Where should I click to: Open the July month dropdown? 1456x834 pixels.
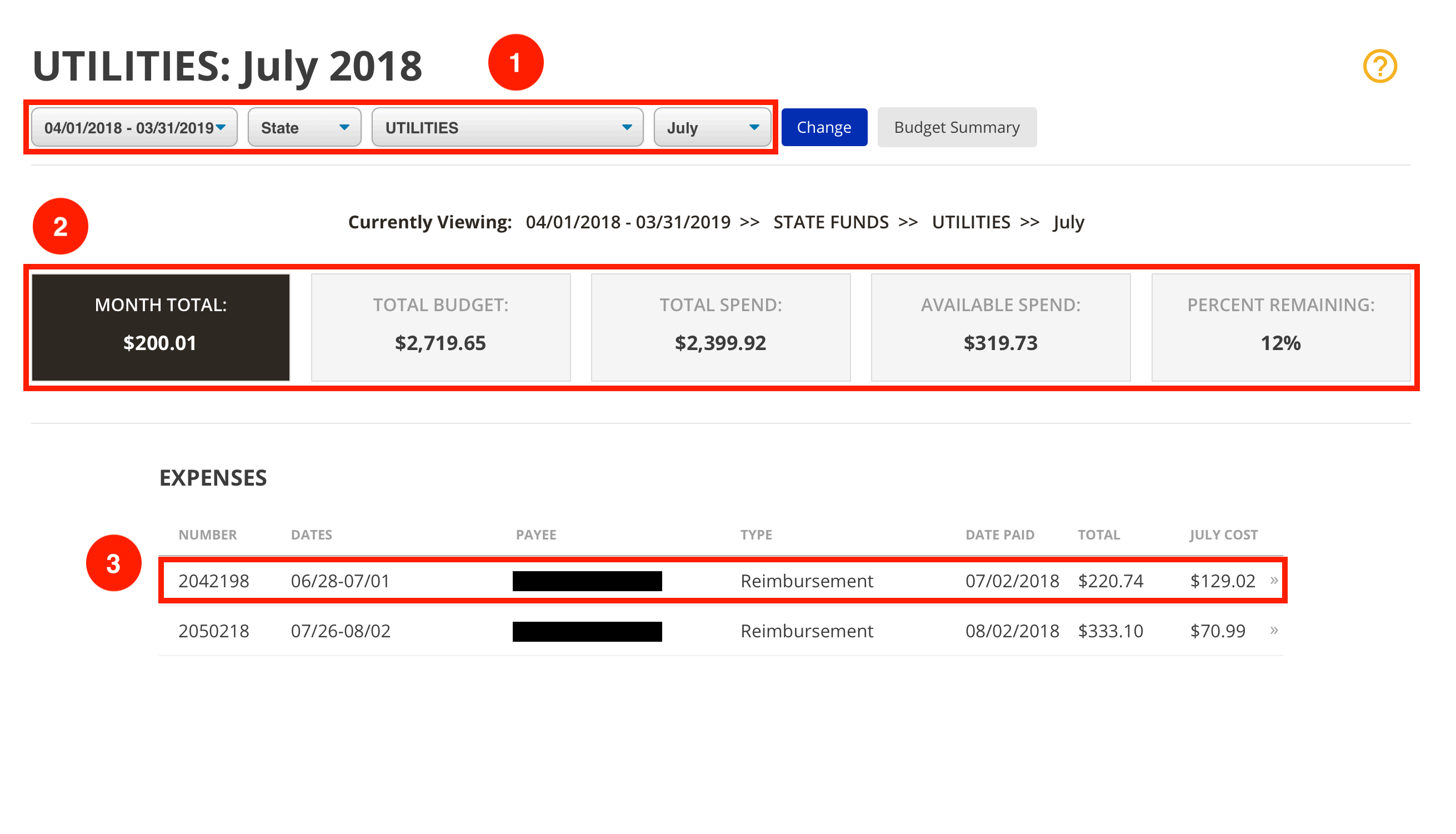pyautogui.click(x=712, y=127)
